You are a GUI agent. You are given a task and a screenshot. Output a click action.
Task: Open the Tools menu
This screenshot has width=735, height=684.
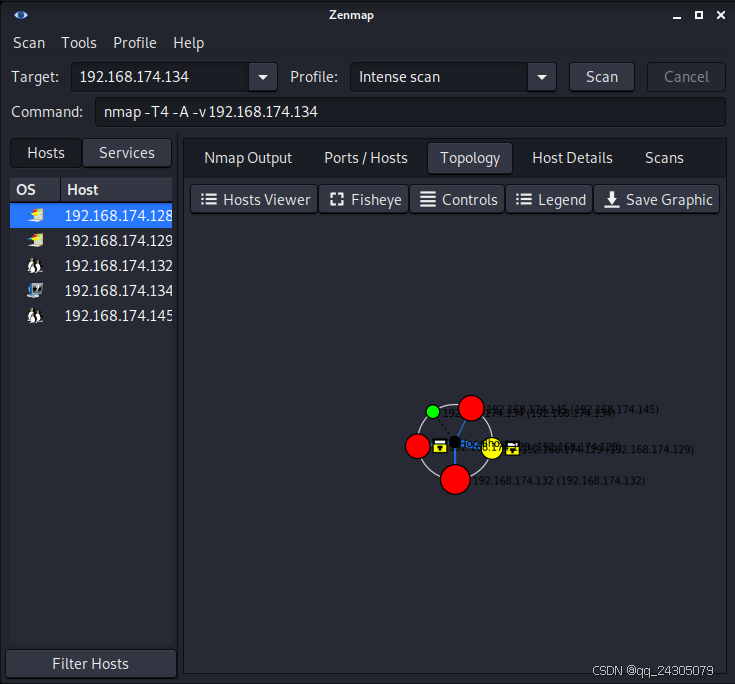(x=79, y=43)
